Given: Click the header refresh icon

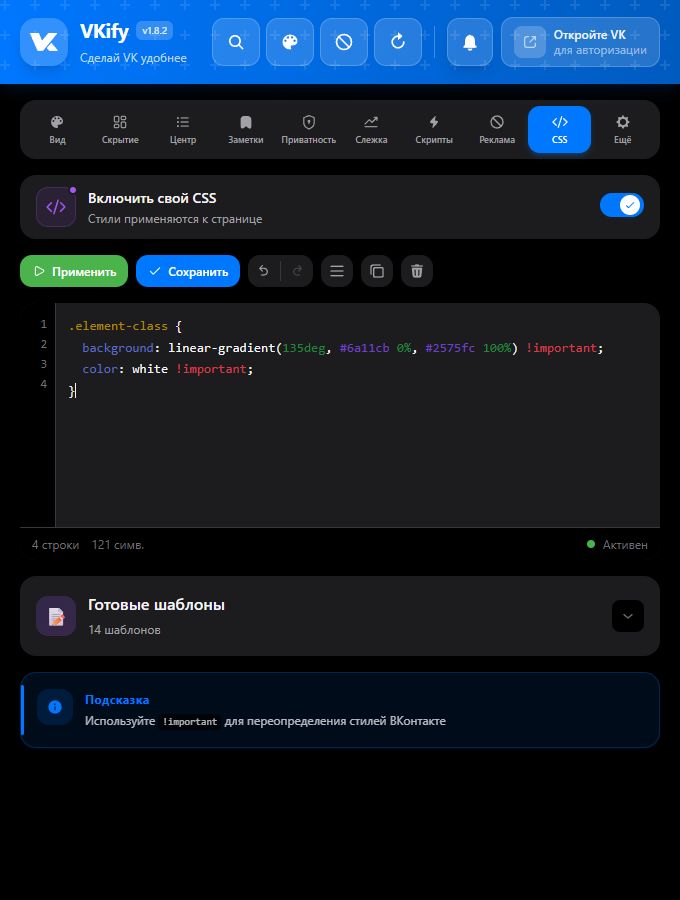Looking at the screenshot, I should 398,42.
